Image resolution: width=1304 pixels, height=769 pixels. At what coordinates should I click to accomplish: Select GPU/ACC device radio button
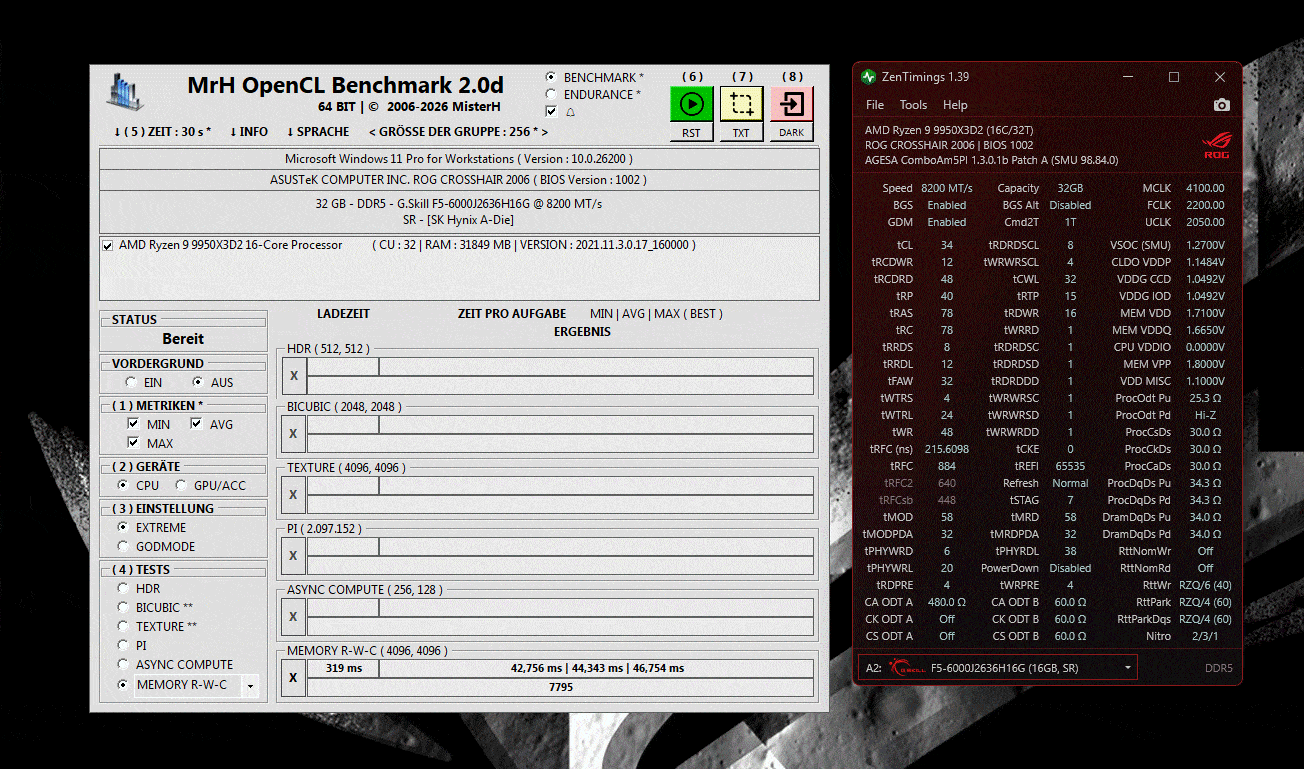click(181, 485)
